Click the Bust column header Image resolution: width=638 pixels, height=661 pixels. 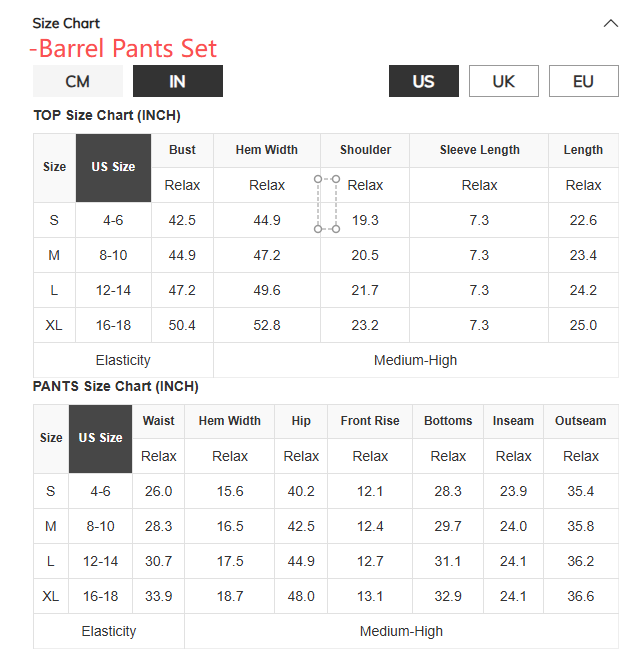pyautogui.click(x=182, y=150)
